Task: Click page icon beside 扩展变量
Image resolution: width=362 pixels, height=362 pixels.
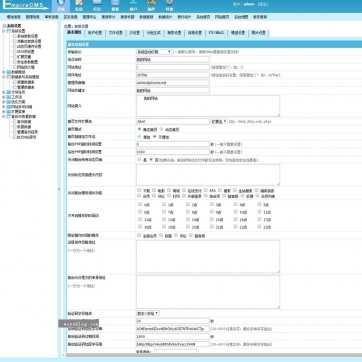Action: [x=15, y=57]
